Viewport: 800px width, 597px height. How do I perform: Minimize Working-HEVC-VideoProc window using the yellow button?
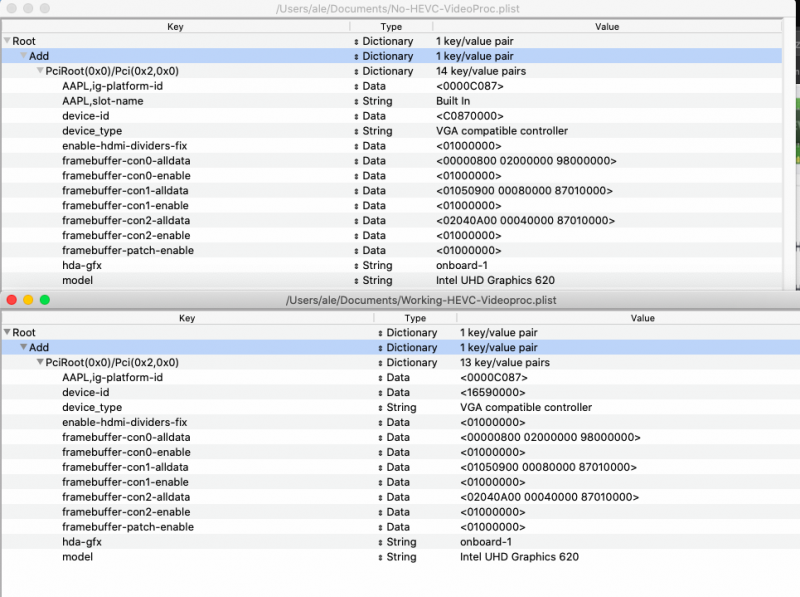point(28,300)
